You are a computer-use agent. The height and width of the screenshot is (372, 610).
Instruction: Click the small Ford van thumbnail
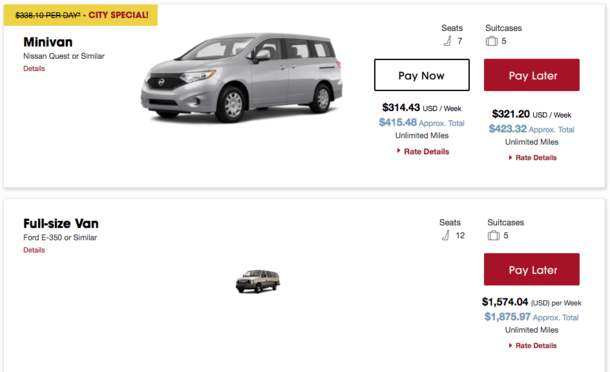pyautogui.click(x=258, y=281)
